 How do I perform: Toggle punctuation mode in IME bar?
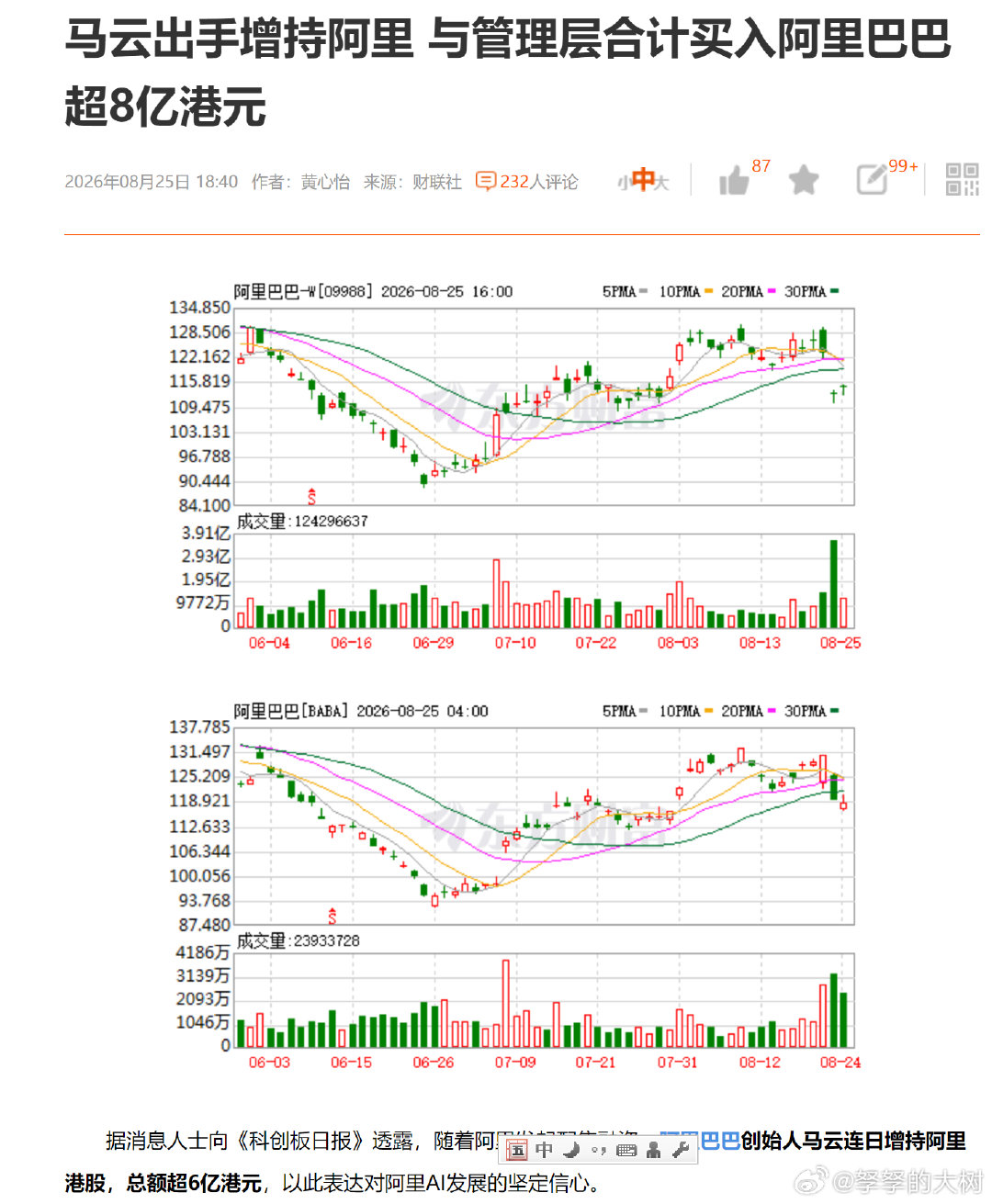tap(598, 1151)
